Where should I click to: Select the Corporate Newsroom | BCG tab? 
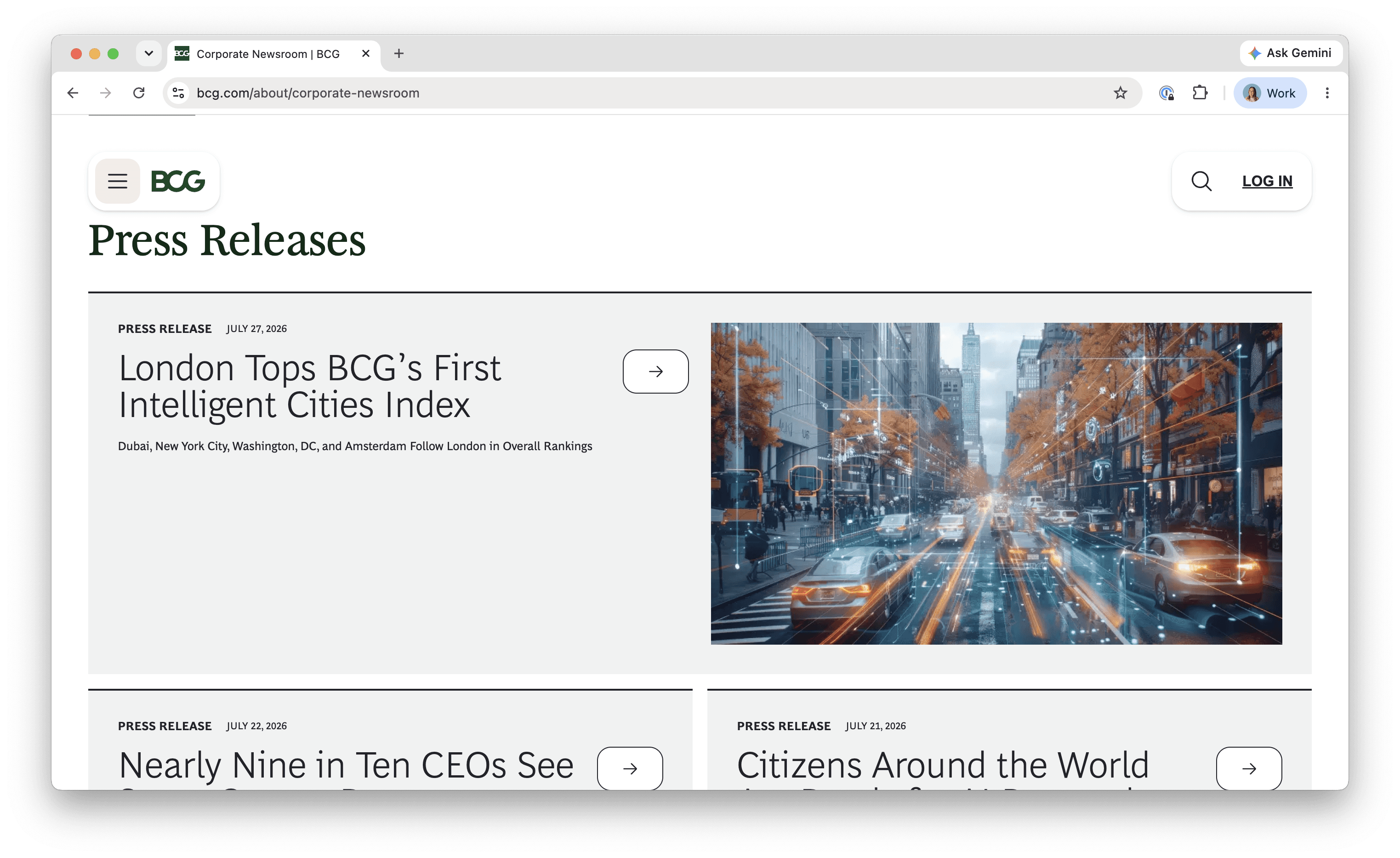coord(273,53)
